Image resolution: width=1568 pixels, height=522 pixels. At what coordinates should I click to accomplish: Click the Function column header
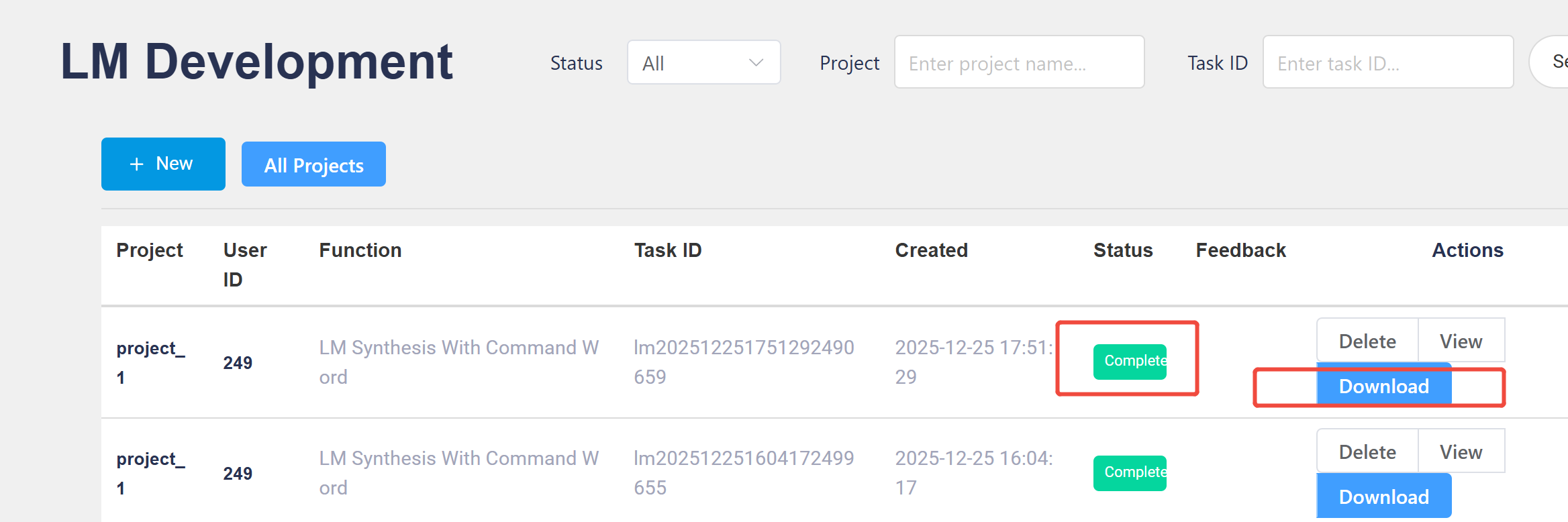pos(360,250)
